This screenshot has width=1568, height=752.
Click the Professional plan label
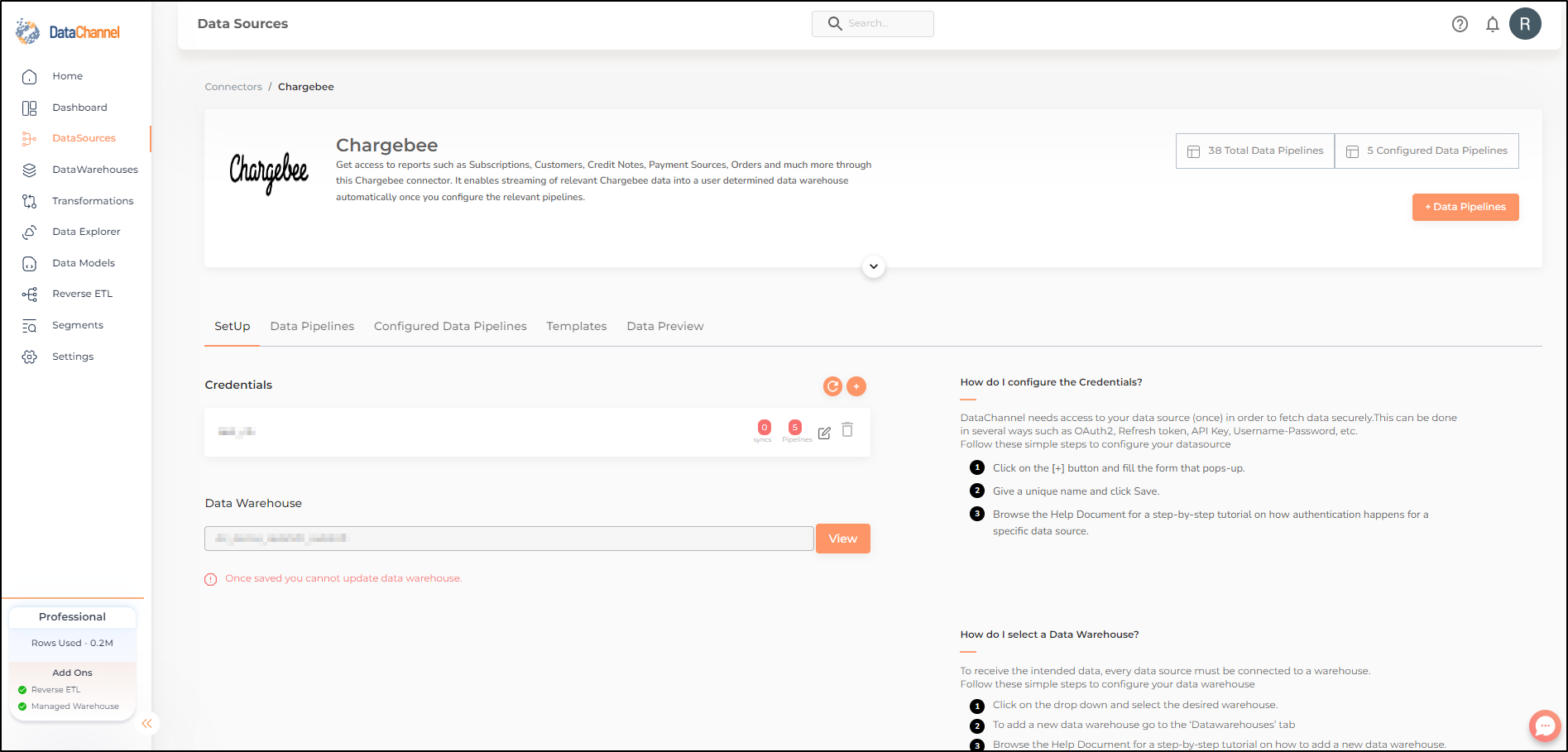click(72, 617)
